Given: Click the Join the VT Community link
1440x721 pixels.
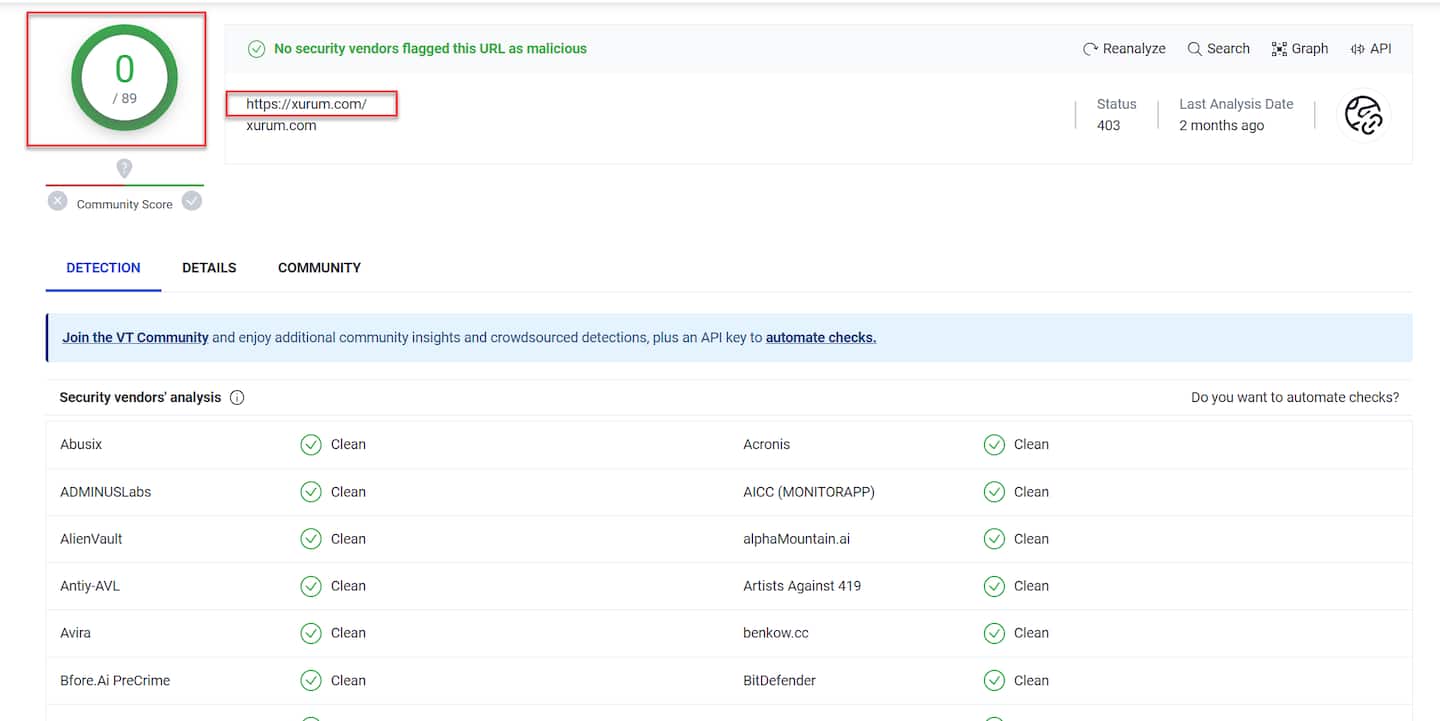Looking at the screenshot, I should point(135,338).
